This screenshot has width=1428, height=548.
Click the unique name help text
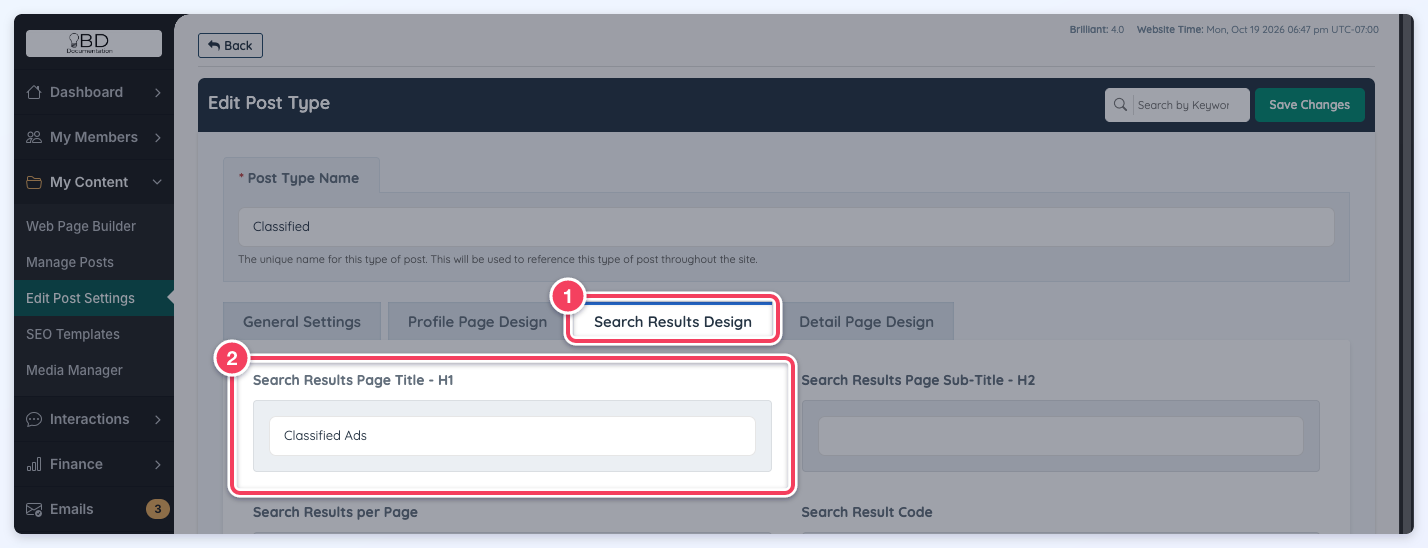click(x=498, y=259)
